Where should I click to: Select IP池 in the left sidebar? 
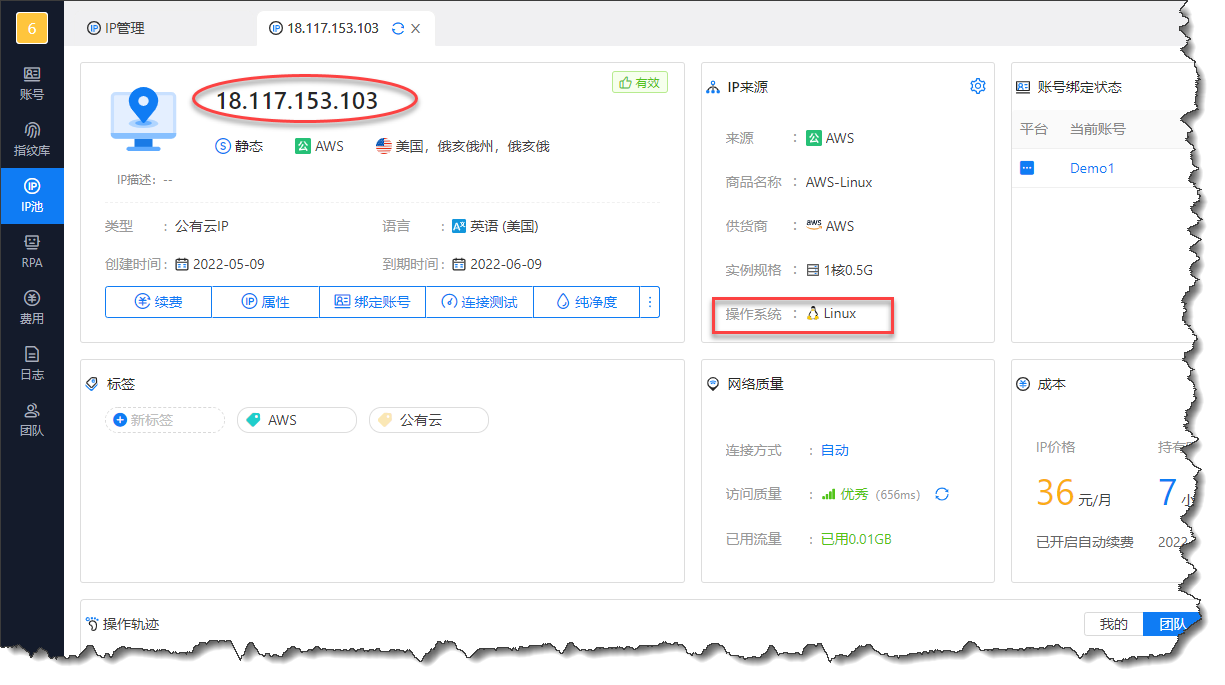pos(32,195)
